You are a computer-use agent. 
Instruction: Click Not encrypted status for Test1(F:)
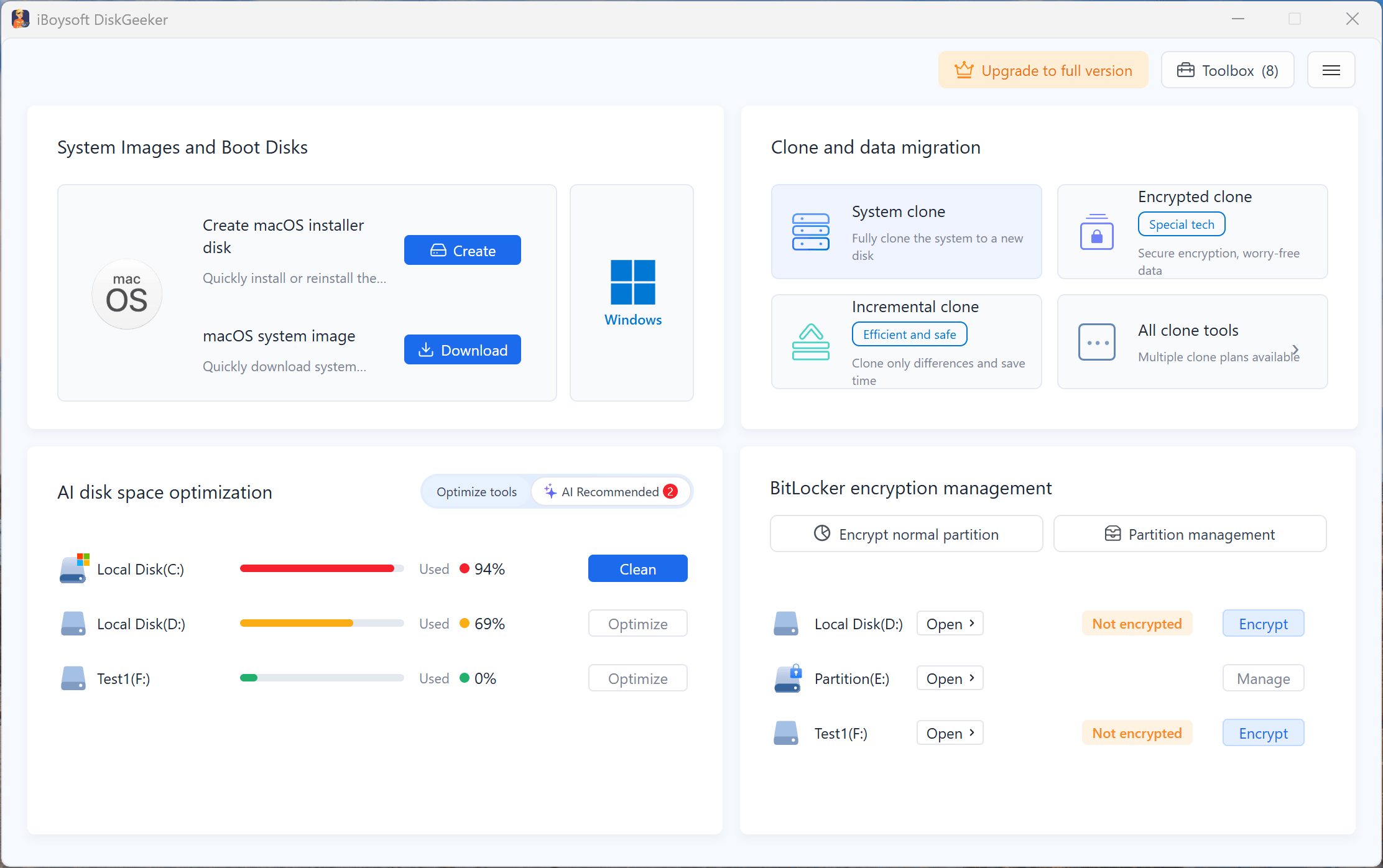1137,733
